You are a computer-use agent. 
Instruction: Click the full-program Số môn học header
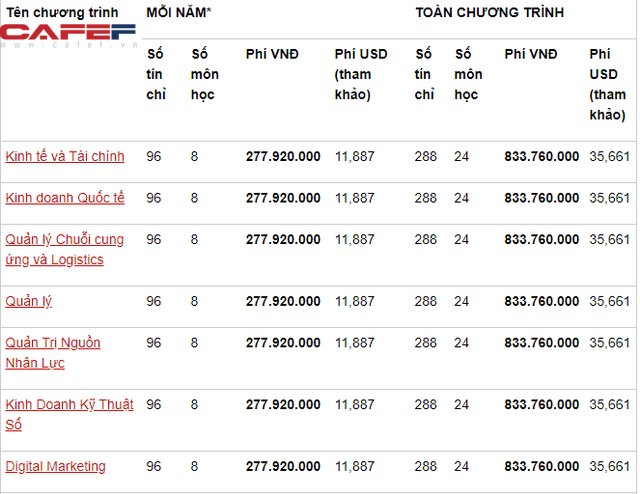tap(468, 74)
